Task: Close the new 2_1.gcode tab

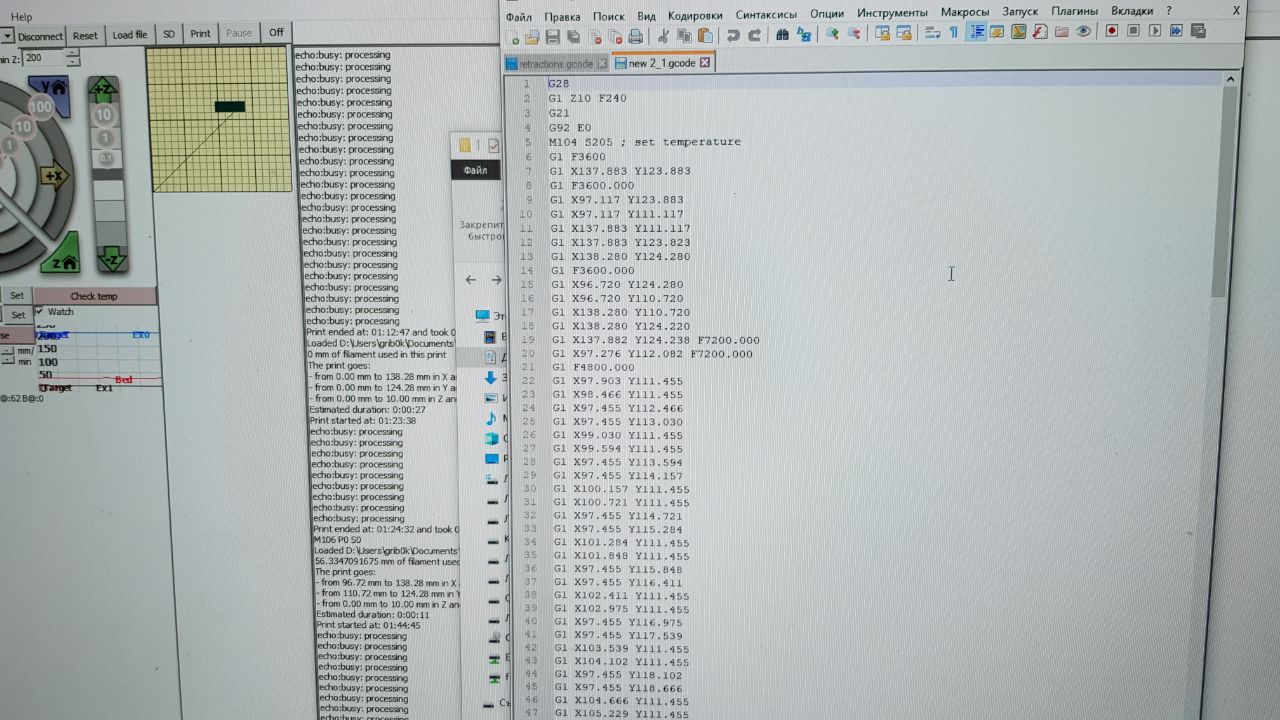Action: point(704,62)
